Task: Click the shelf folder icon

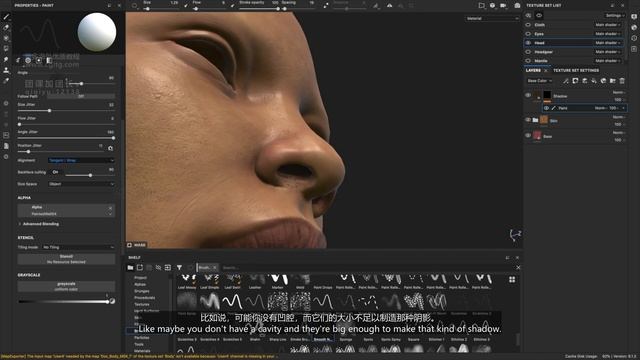Action: pyautogui.click(x=130, y=267)
